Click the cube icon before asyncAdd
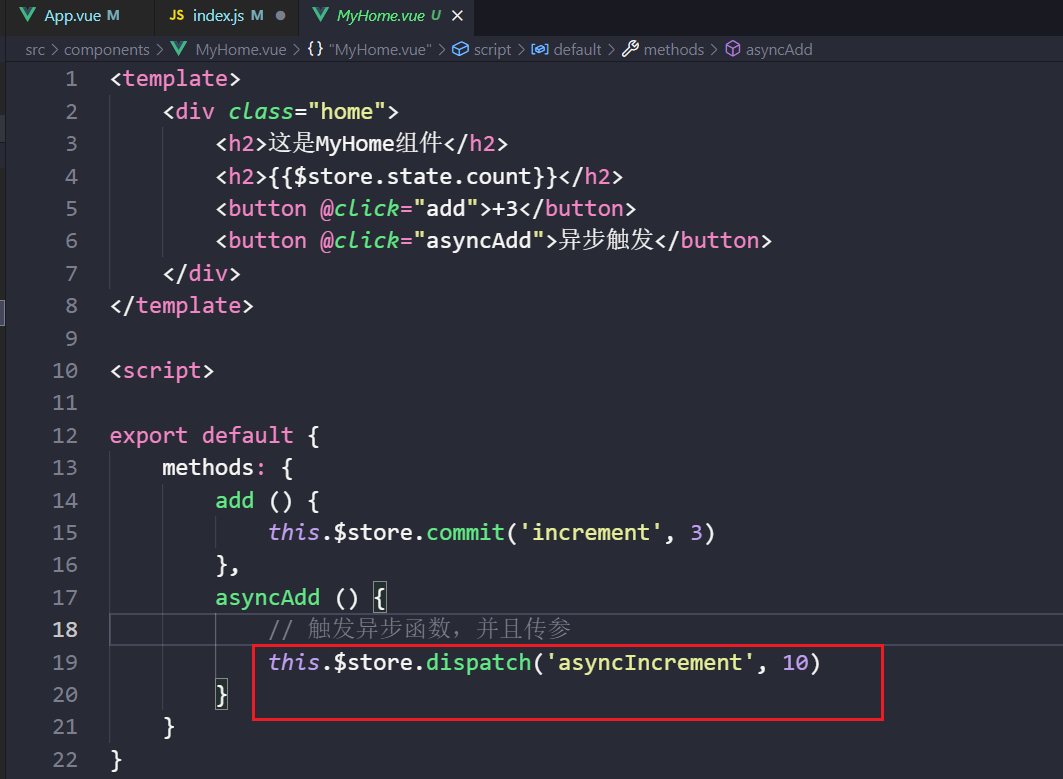 [733, 49]
